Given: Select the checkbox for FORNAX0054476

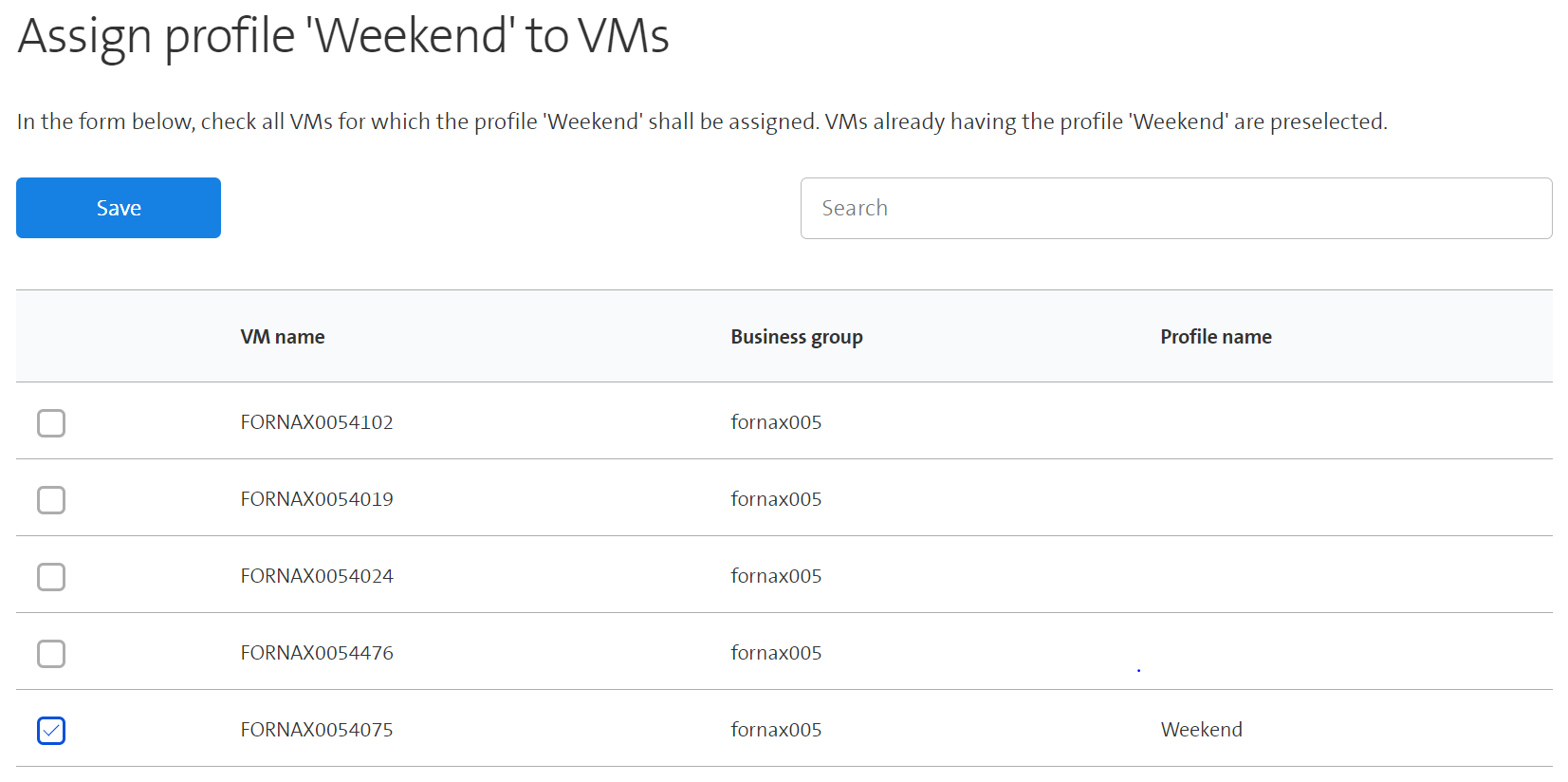Looking at the screenshot, I should pyautogui.click(x=51, y=654).
